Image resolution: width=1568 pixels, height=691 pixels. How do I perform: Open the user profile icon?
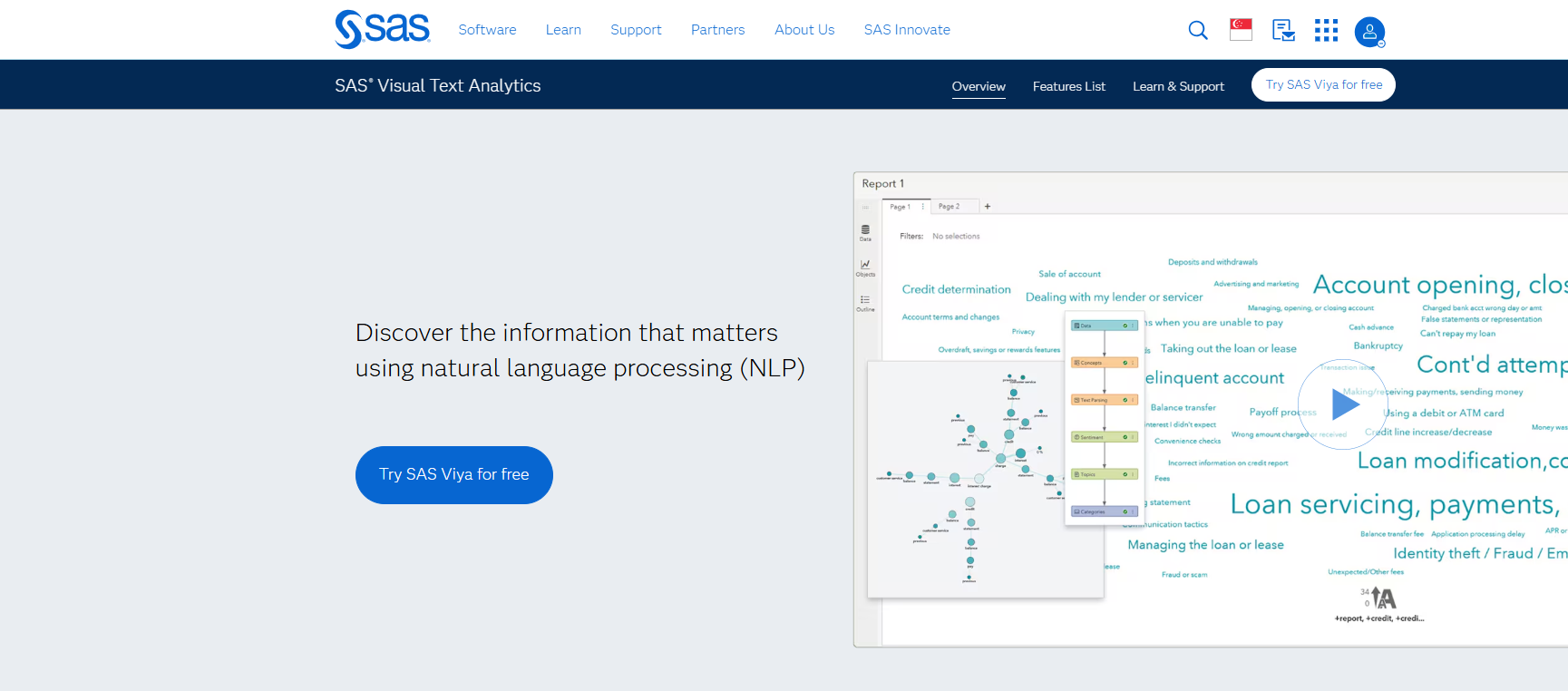coord(1369,32)
